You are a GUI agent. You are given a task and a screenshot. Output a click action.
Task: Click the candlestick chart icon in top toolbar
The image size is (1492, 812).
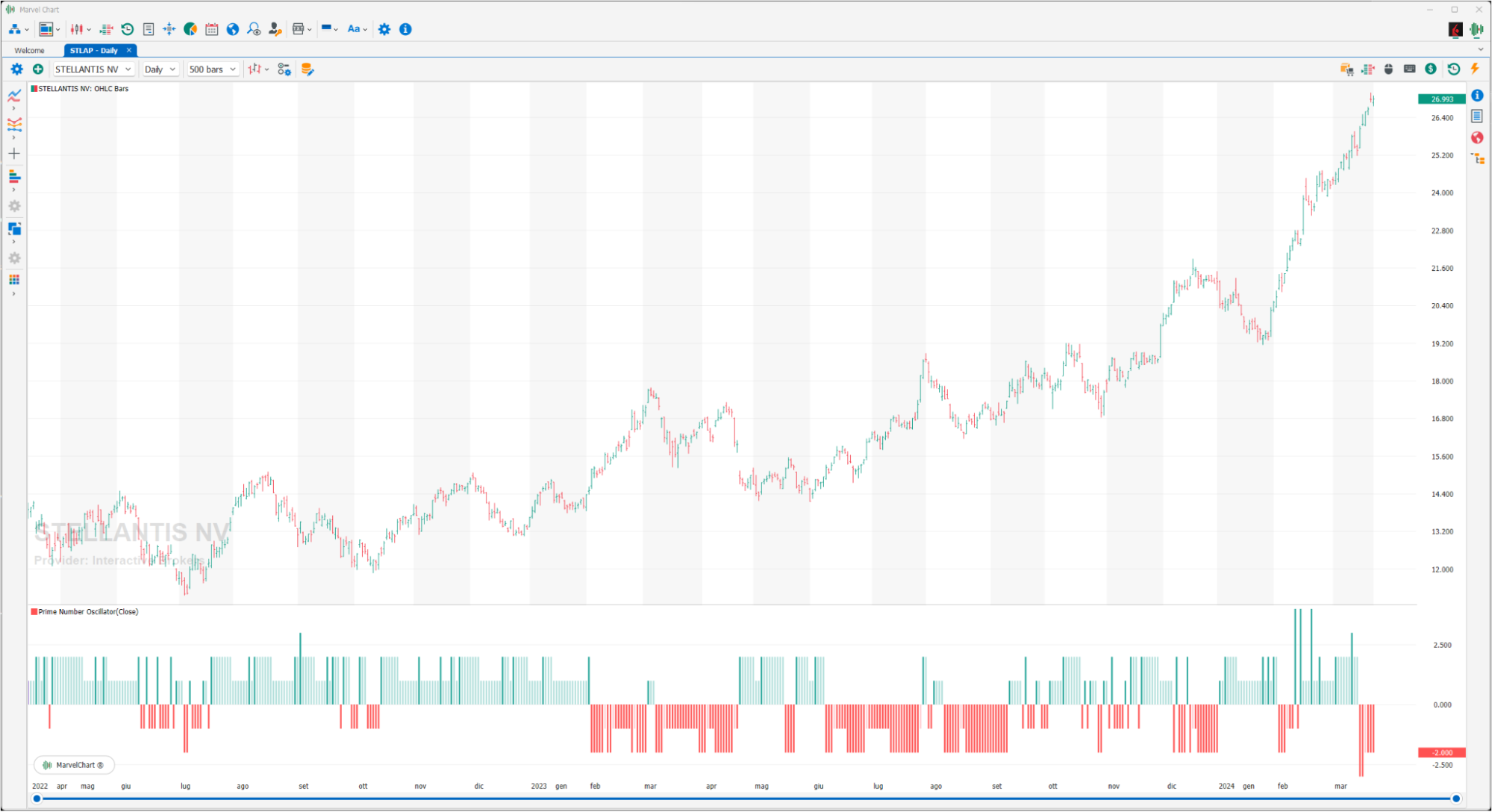(77, 29)
